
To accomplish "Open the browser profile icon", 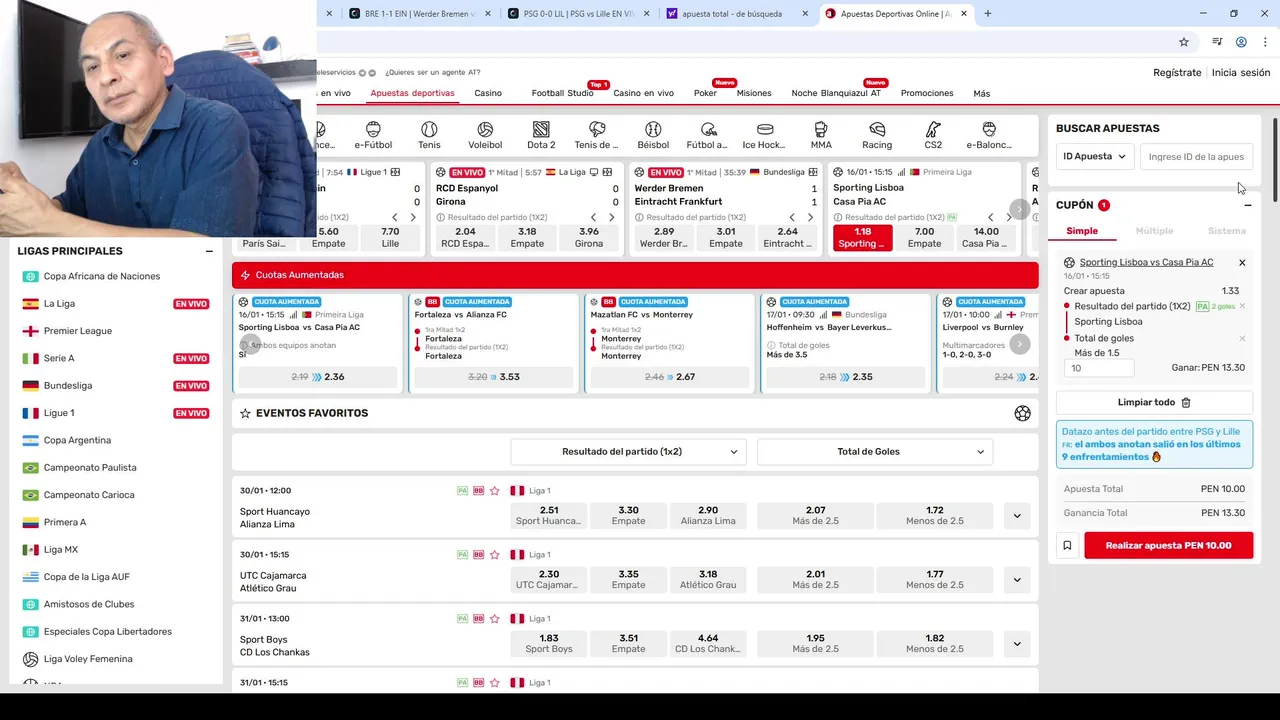I will pyautogui.click(x=1241, y=42).
